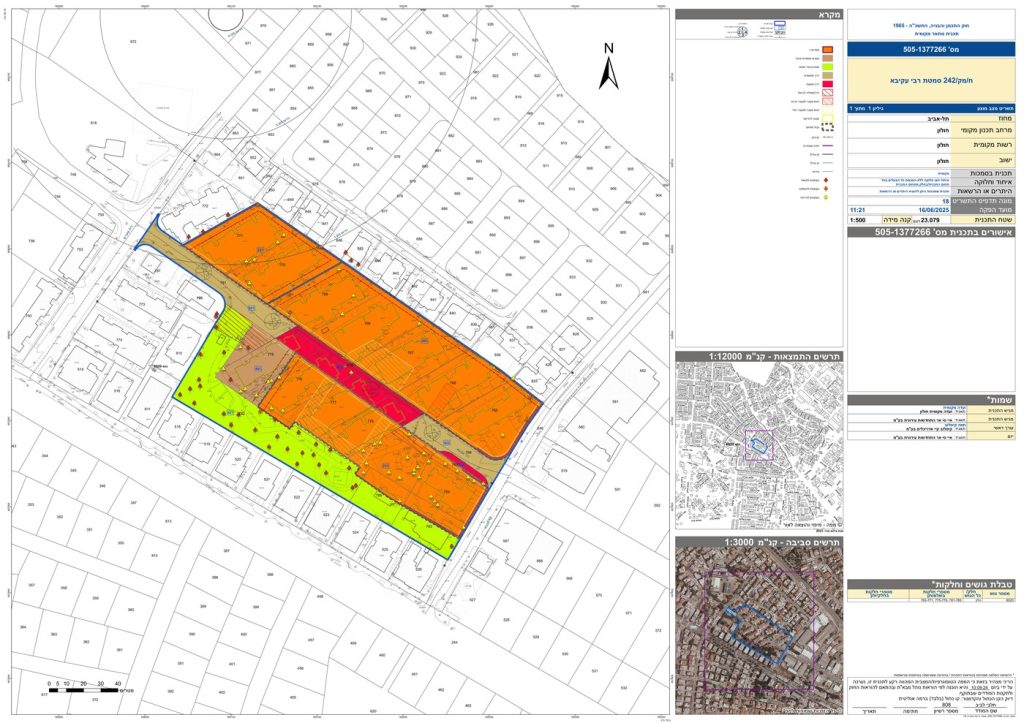Viewport: 1024px width, 723px height.
Task: Click the circular emblem in legend header
Action: [x=742, y=31]
